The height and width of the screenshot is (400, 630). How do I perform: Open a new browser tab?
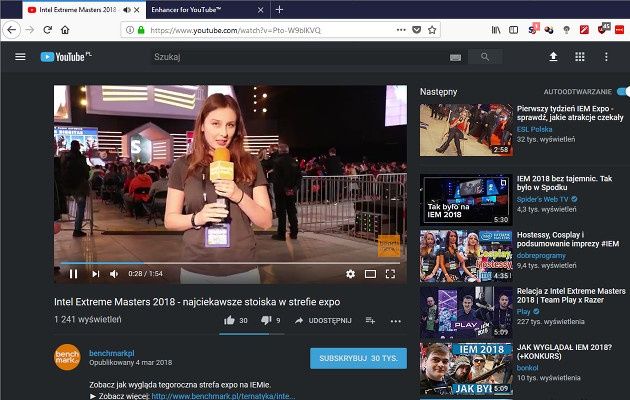279,10
